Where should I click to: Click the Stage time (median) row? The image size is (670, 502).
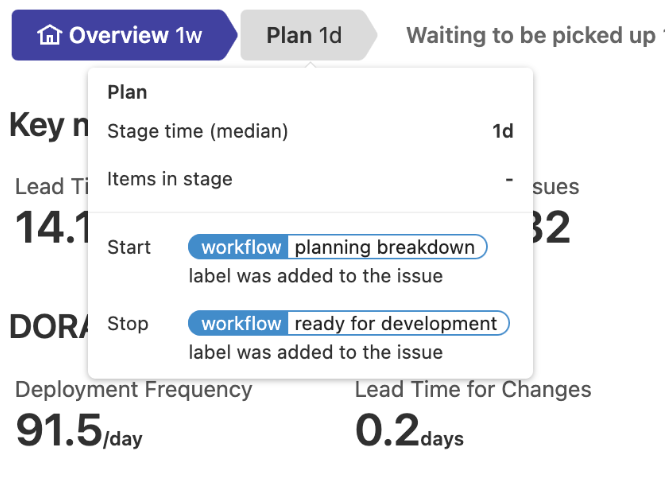pos(310,131)
